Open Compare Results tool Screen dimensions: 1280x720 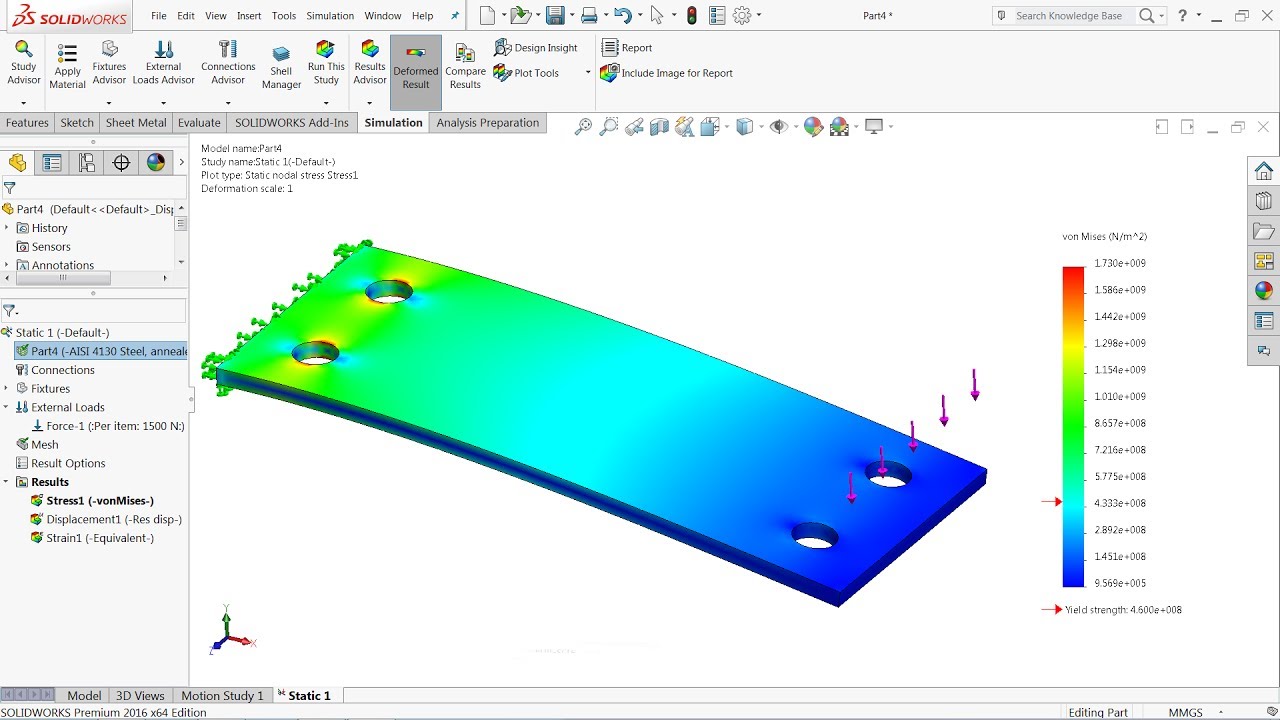[x=465, y=65]
